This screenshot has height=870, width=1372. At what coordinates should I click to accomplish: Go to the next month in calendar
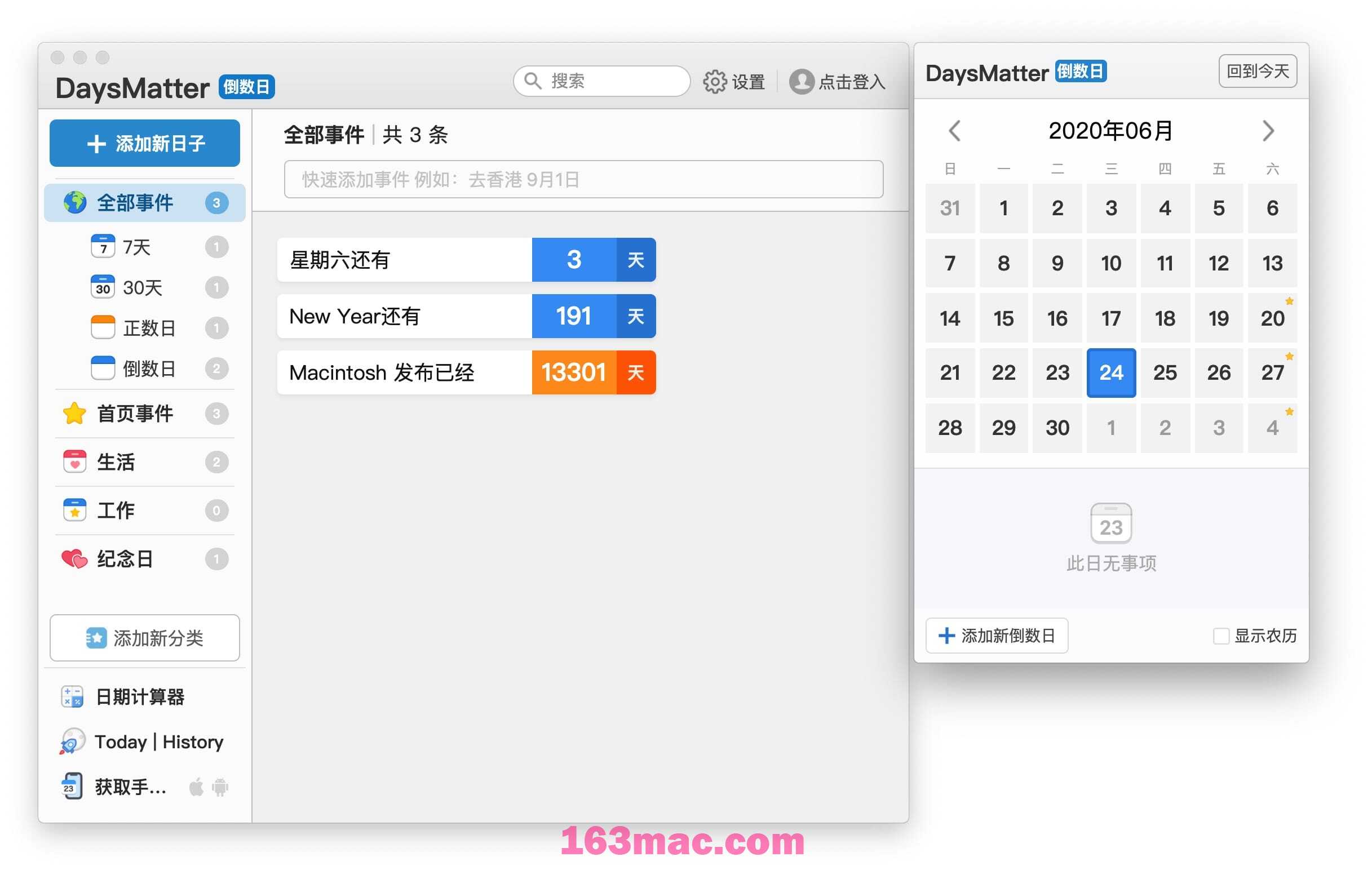(1268, 131)
